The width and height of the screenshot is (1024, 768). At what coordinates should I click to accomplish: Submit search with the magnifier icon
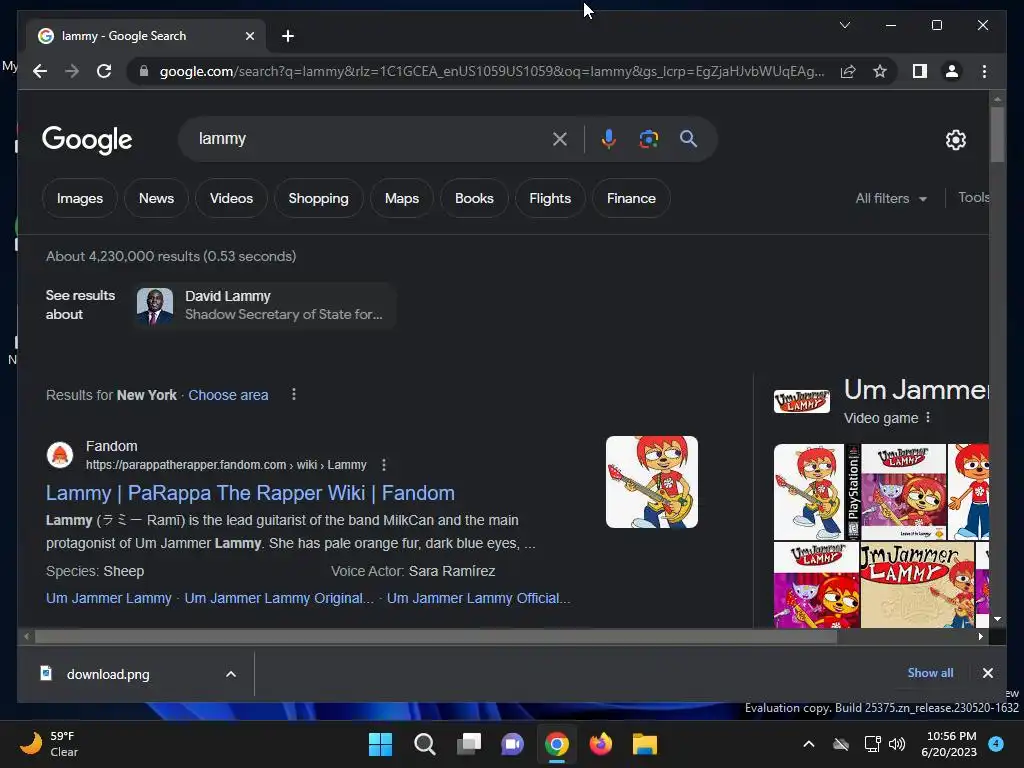[x=688, y=138]
